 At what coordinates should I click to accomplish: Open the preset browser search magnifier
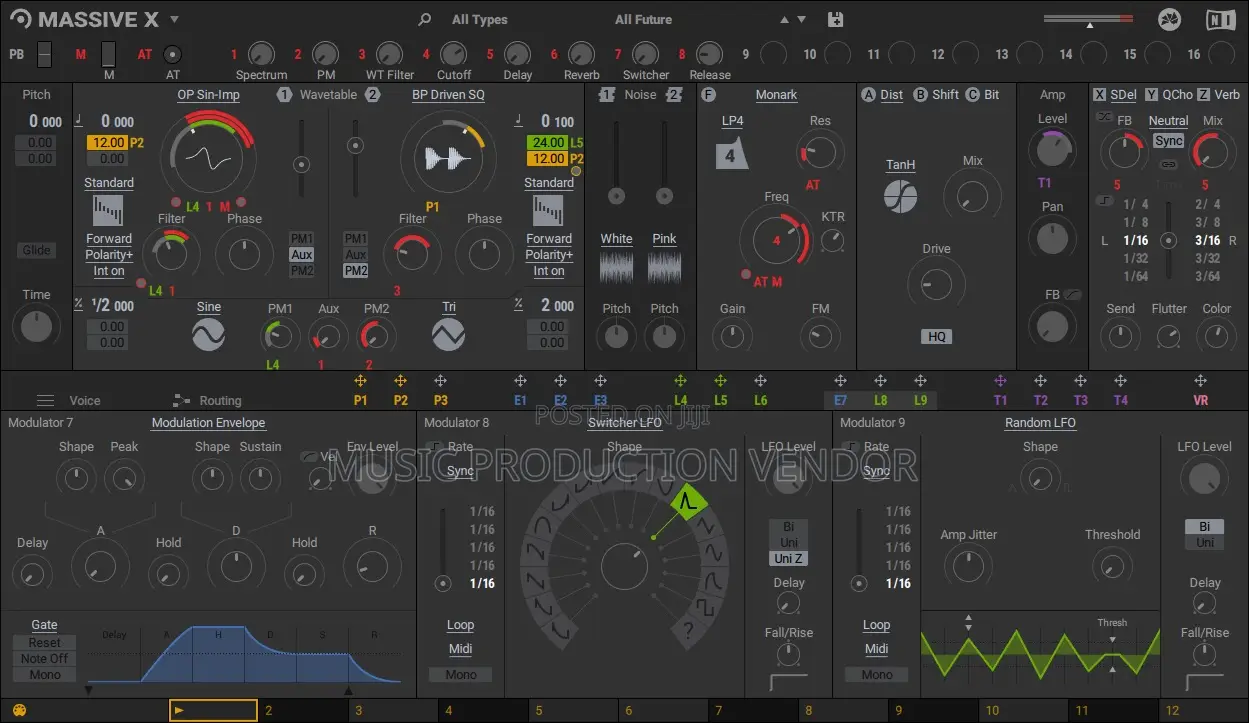(x=424, y=19)
